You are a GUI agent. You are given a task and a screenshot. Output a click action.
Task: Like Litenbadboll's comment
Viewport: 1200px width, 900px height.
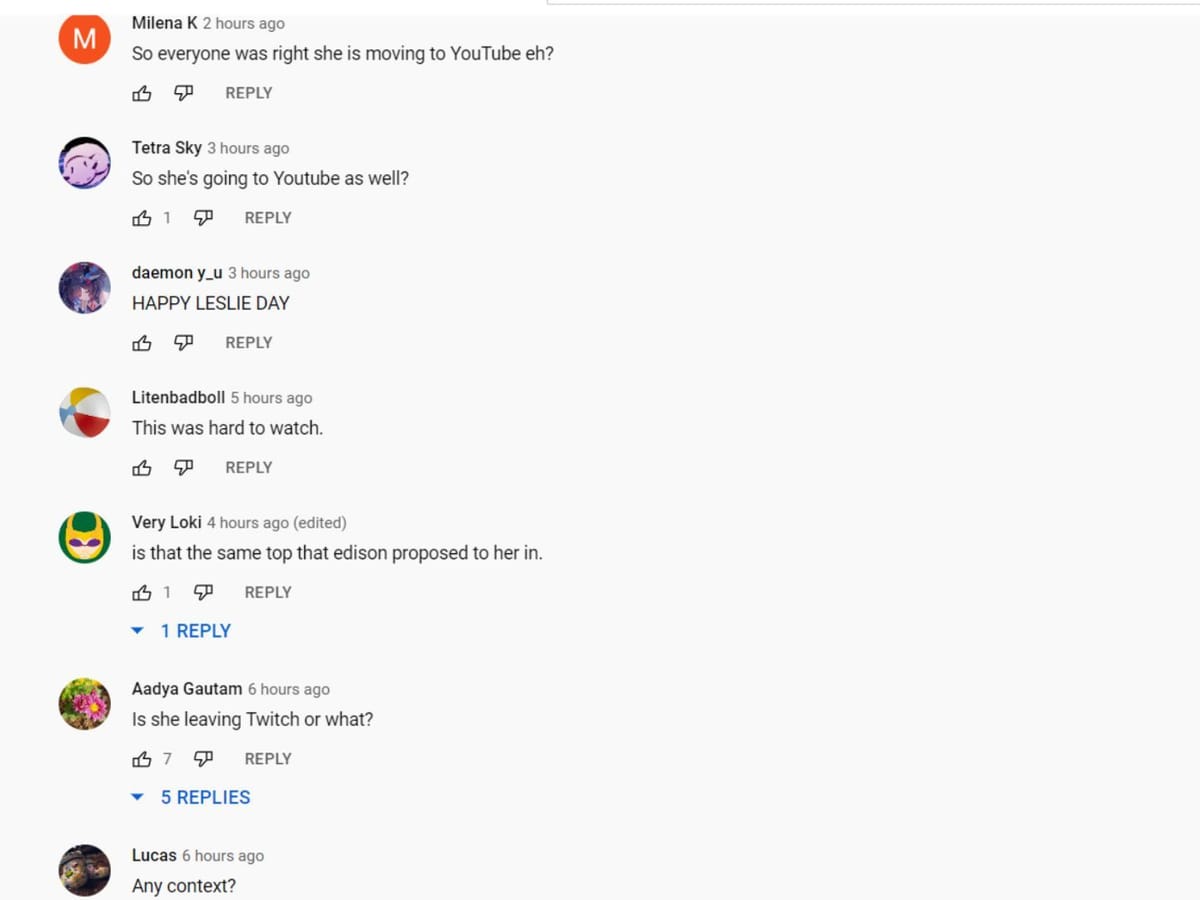pos(142,468)
